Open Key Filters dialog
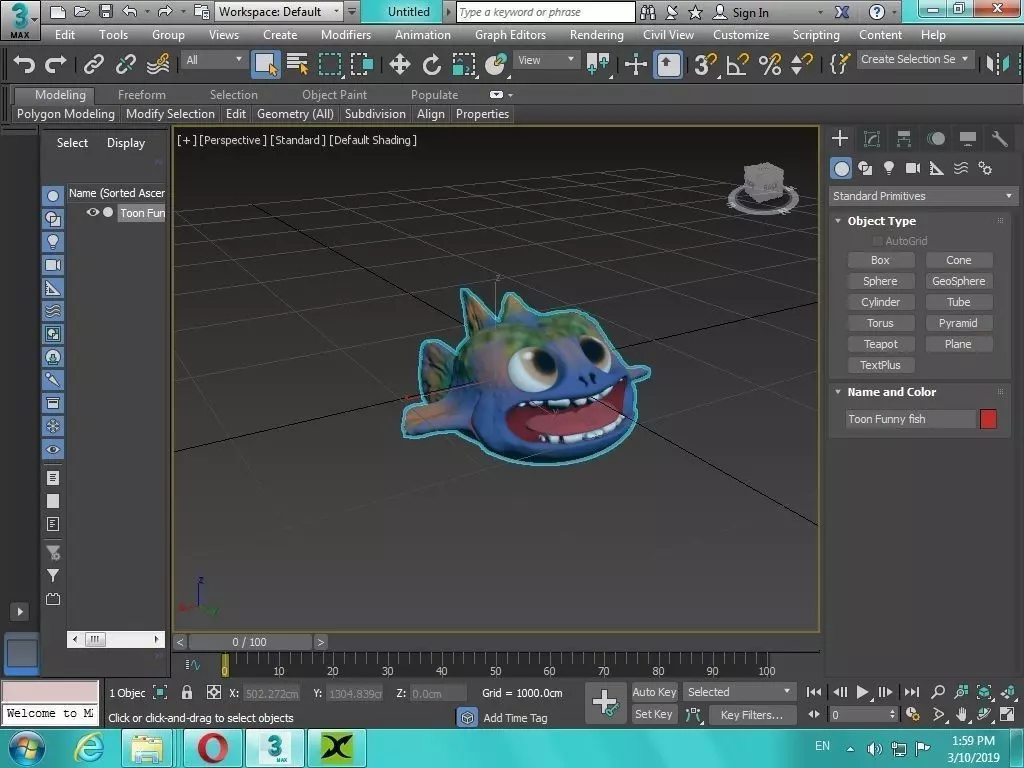1024x768 pixels. 751,715
